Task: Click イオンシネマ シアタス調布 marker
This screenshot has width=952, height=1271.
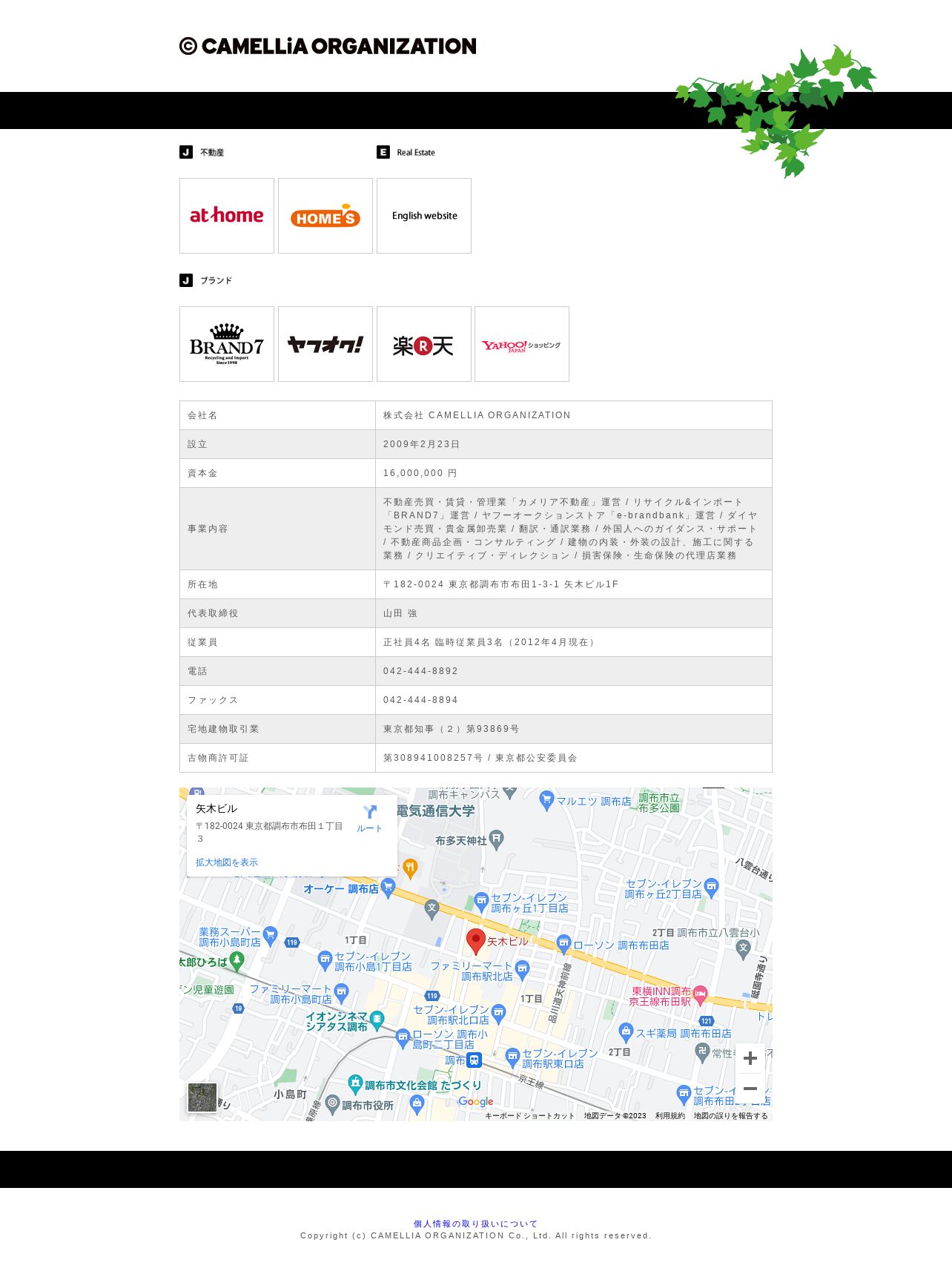Action: pos(377,1021)
